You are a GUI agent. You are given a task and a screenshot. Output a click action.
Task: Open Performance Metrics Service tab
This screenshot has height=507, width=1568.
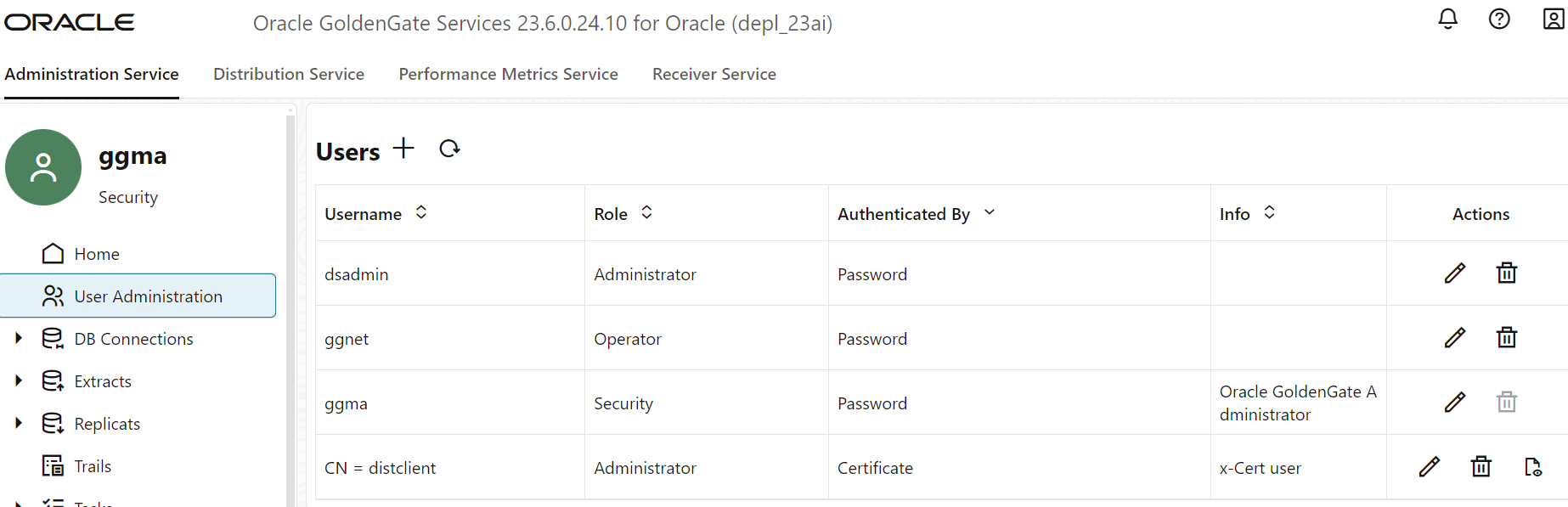pos(508,74)
